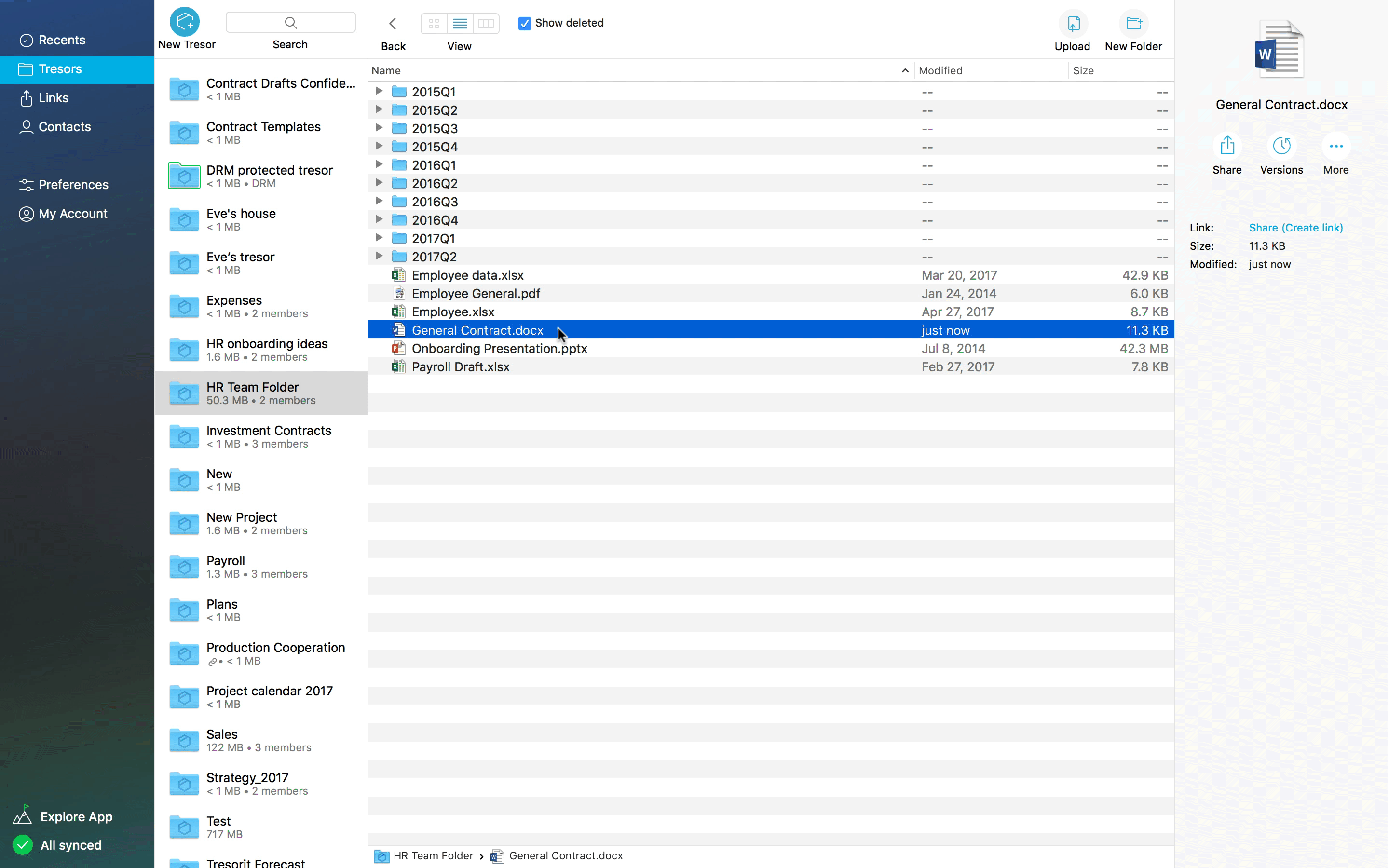
Task: Switch to icon grid view
Action: [434, 22]
